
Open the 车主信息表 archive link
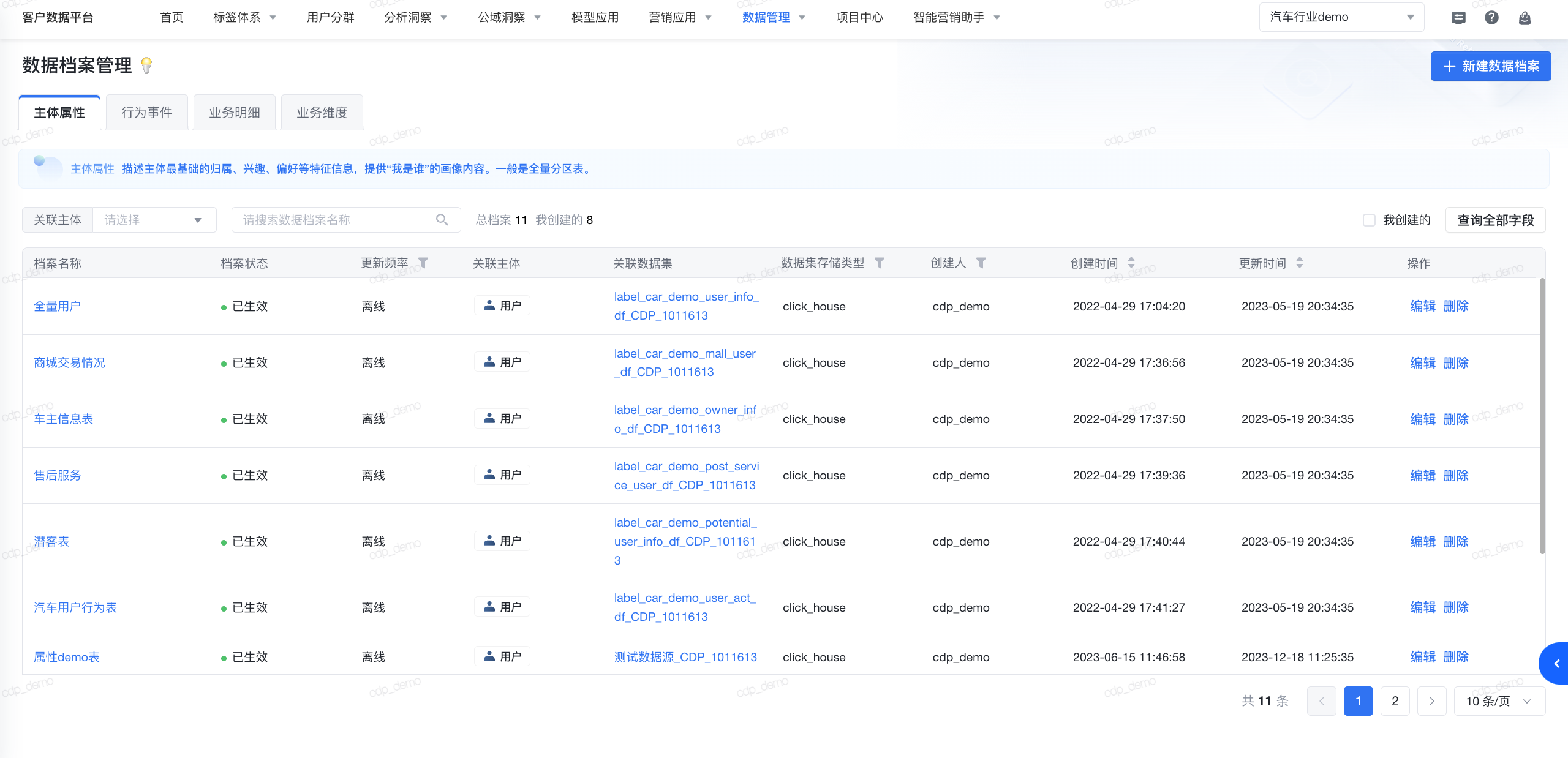64,419
